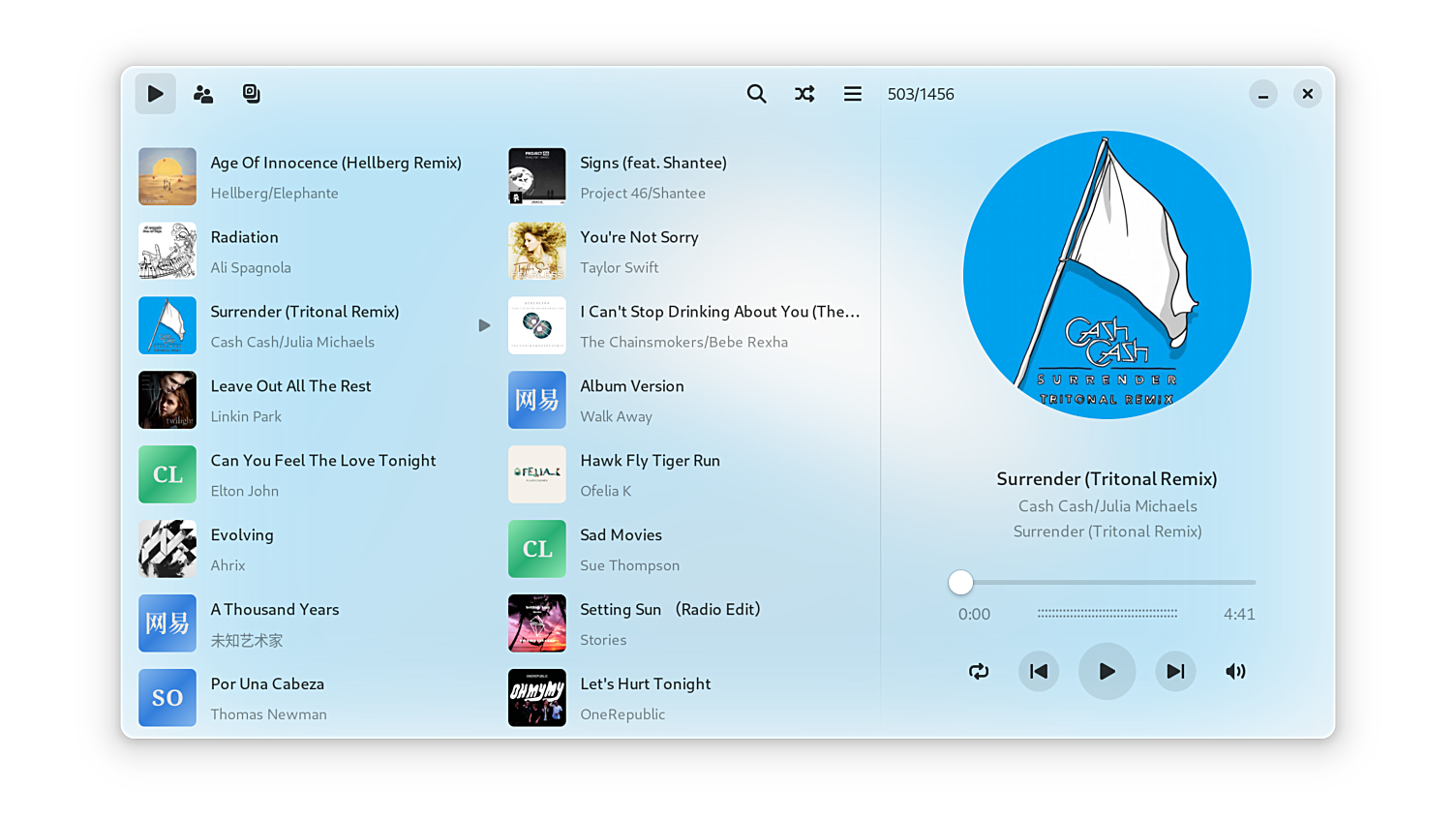This screenshot has width=1456, height=819.
Task: Switch to the albums view tab
Action: point(251,94)
